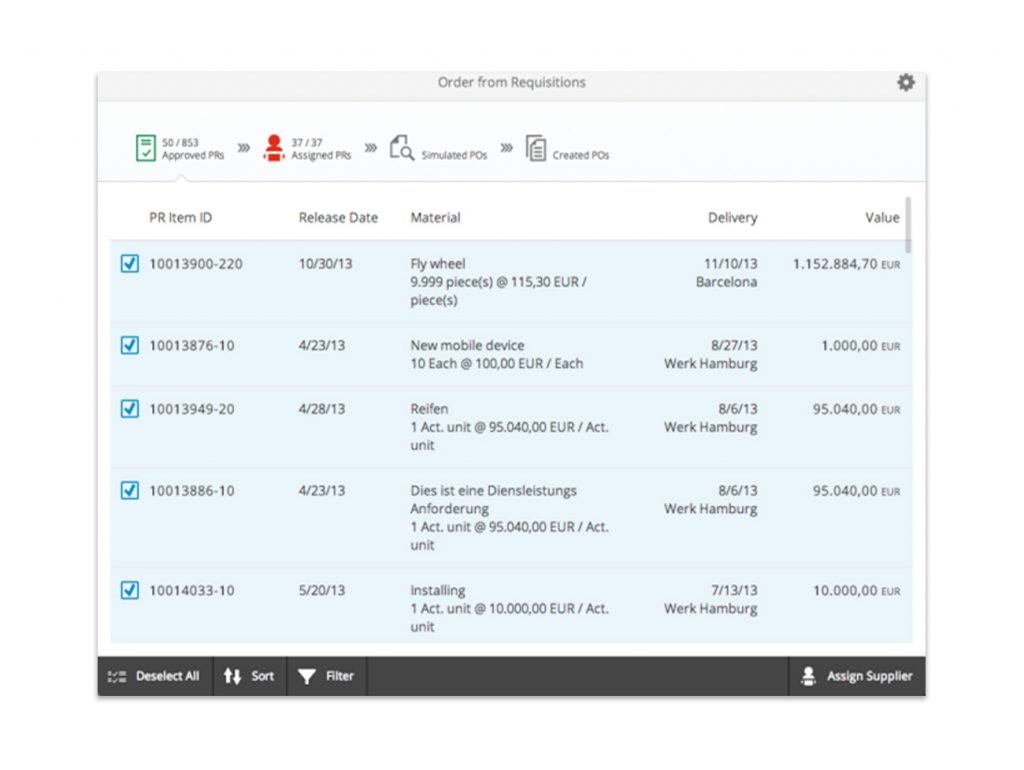Uncheck requisition 10013900-220
This screenshot has height=770, width=1024.
tap(129, 264)
